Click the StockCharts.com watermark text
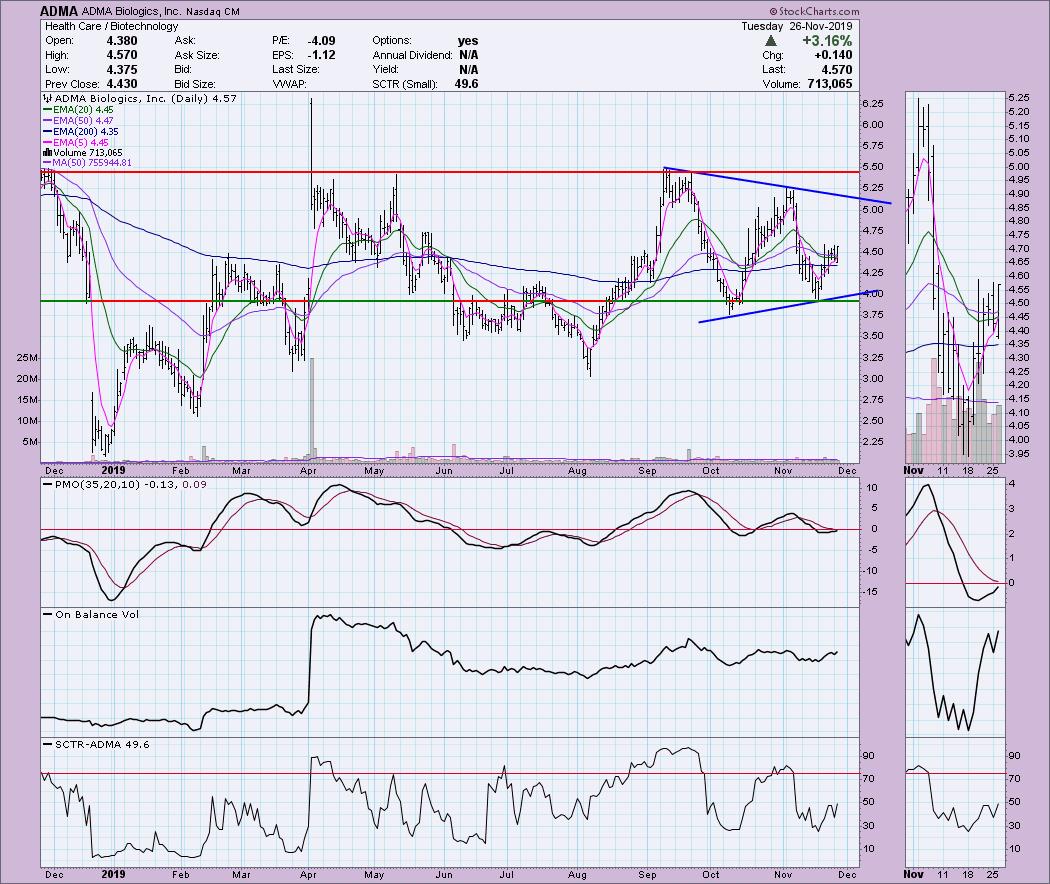This screenshot has width=1050, height=884. coord(814,11)
